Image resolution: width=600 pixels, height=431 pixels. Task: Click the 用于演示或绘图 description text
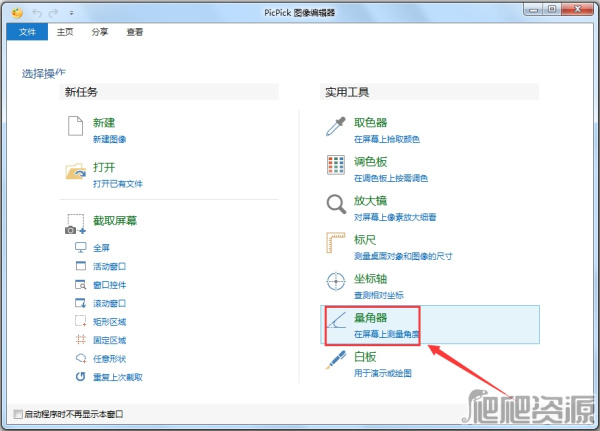383,373
